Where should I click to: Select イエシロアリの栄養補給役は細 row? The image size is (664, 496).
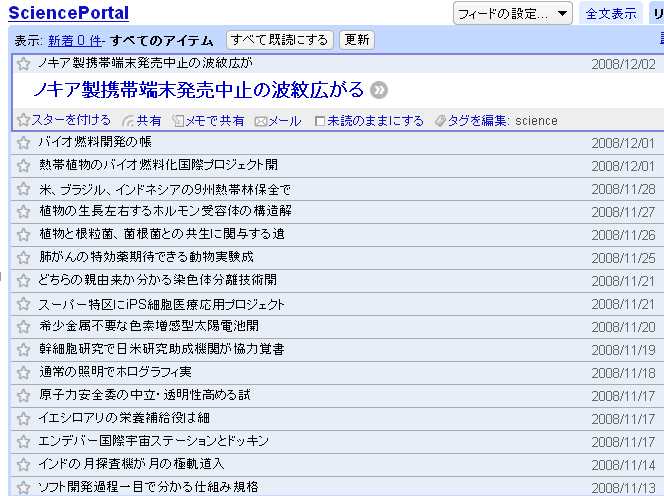click(337, 418)
